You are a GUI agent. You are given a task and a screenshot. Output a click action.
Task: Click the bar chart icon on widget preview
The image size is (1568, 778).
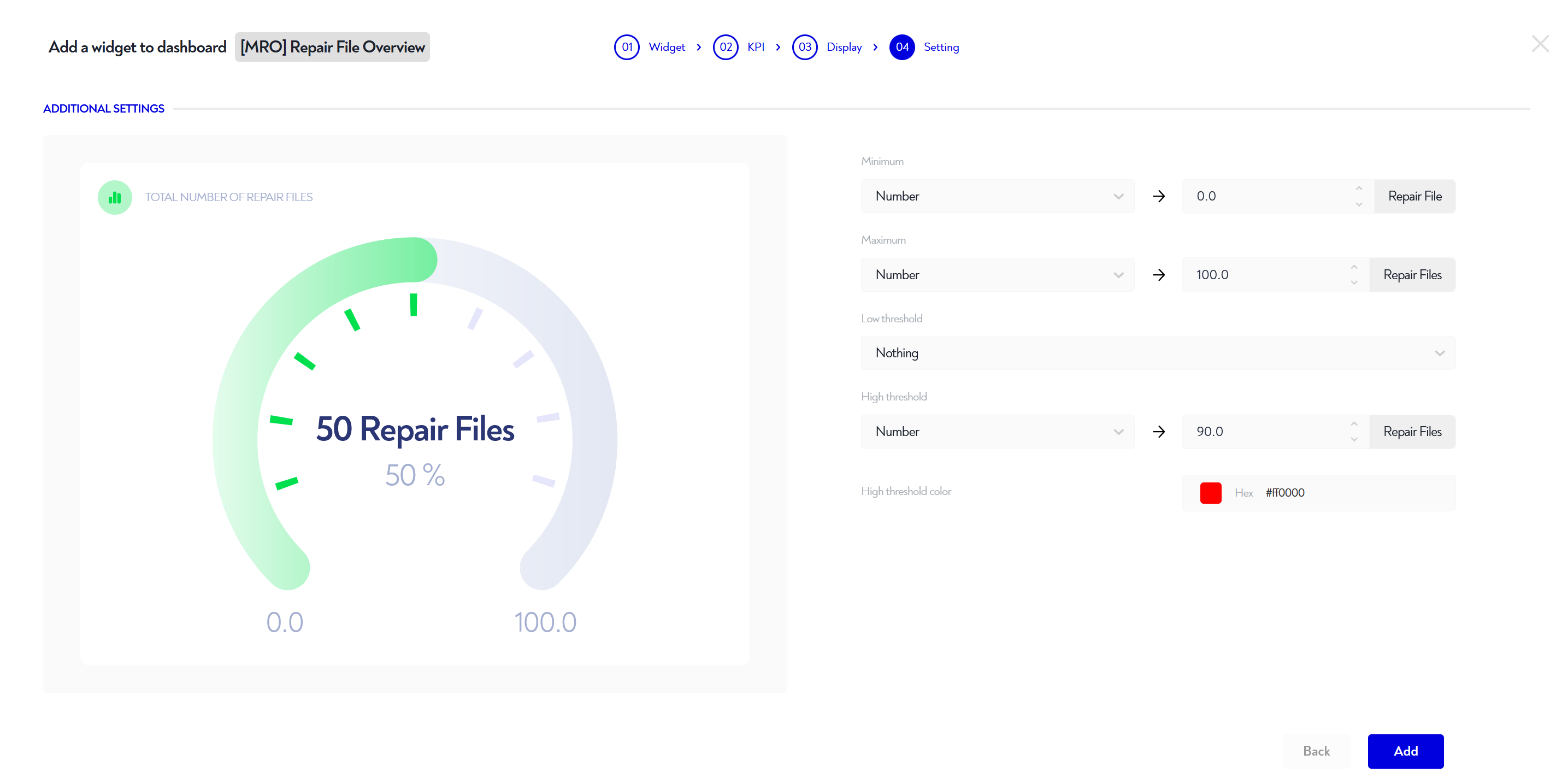tap(115, 197)
